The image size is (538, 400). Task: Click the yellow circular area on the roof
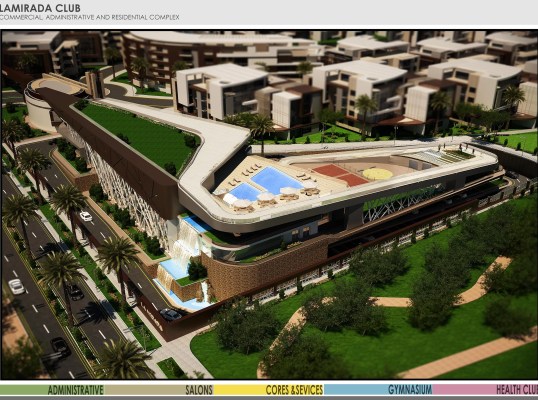[377, 174]
